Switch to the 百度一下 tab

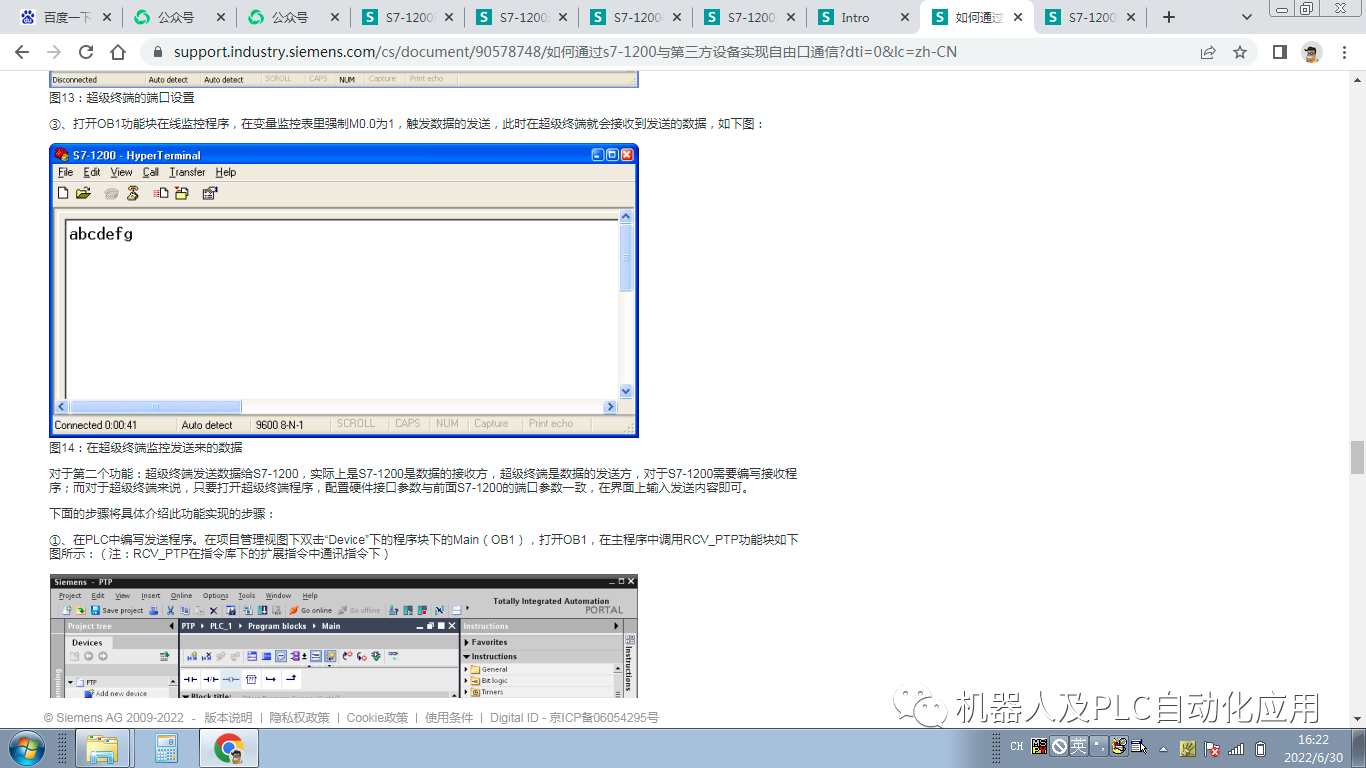[65, 17]
